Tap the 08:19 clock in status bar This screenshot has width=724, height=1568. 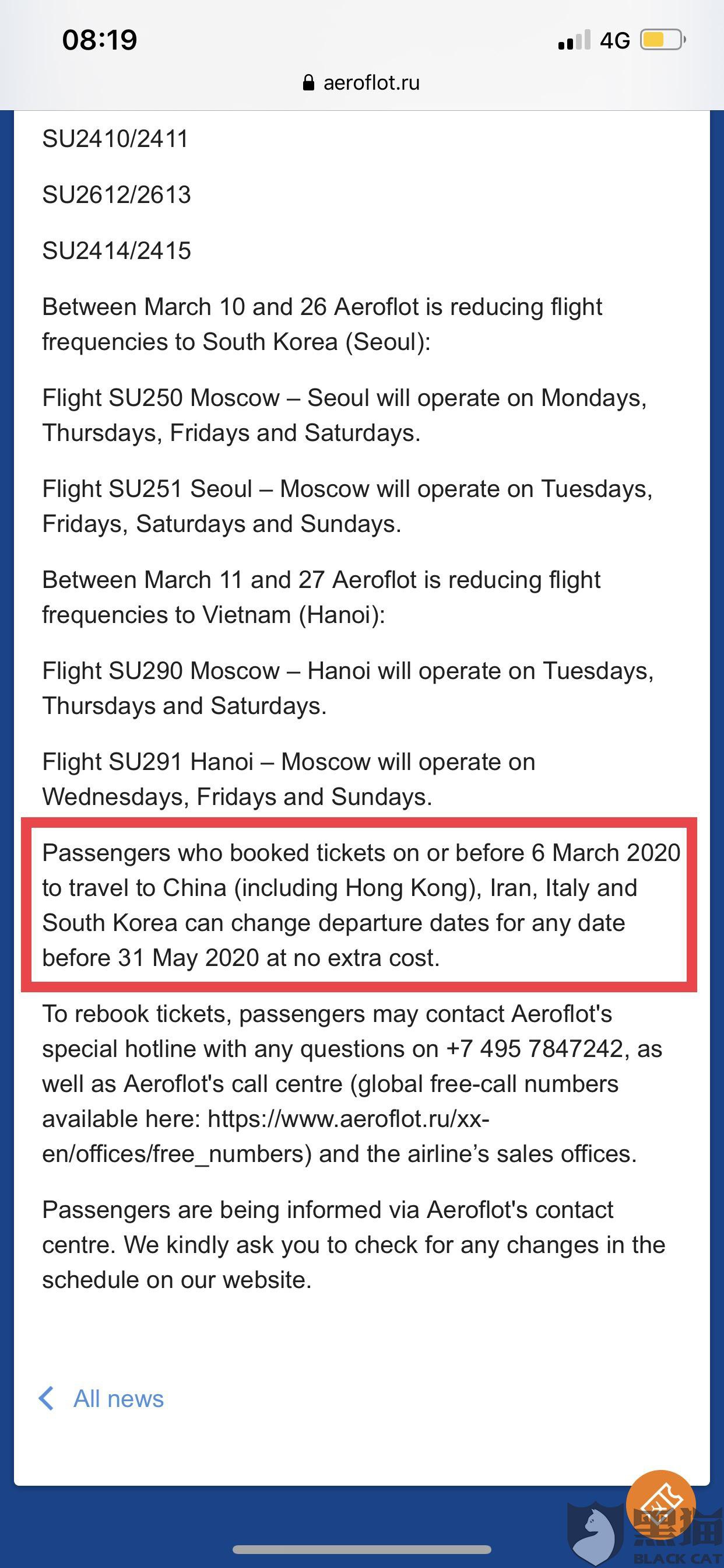point(100,40)
